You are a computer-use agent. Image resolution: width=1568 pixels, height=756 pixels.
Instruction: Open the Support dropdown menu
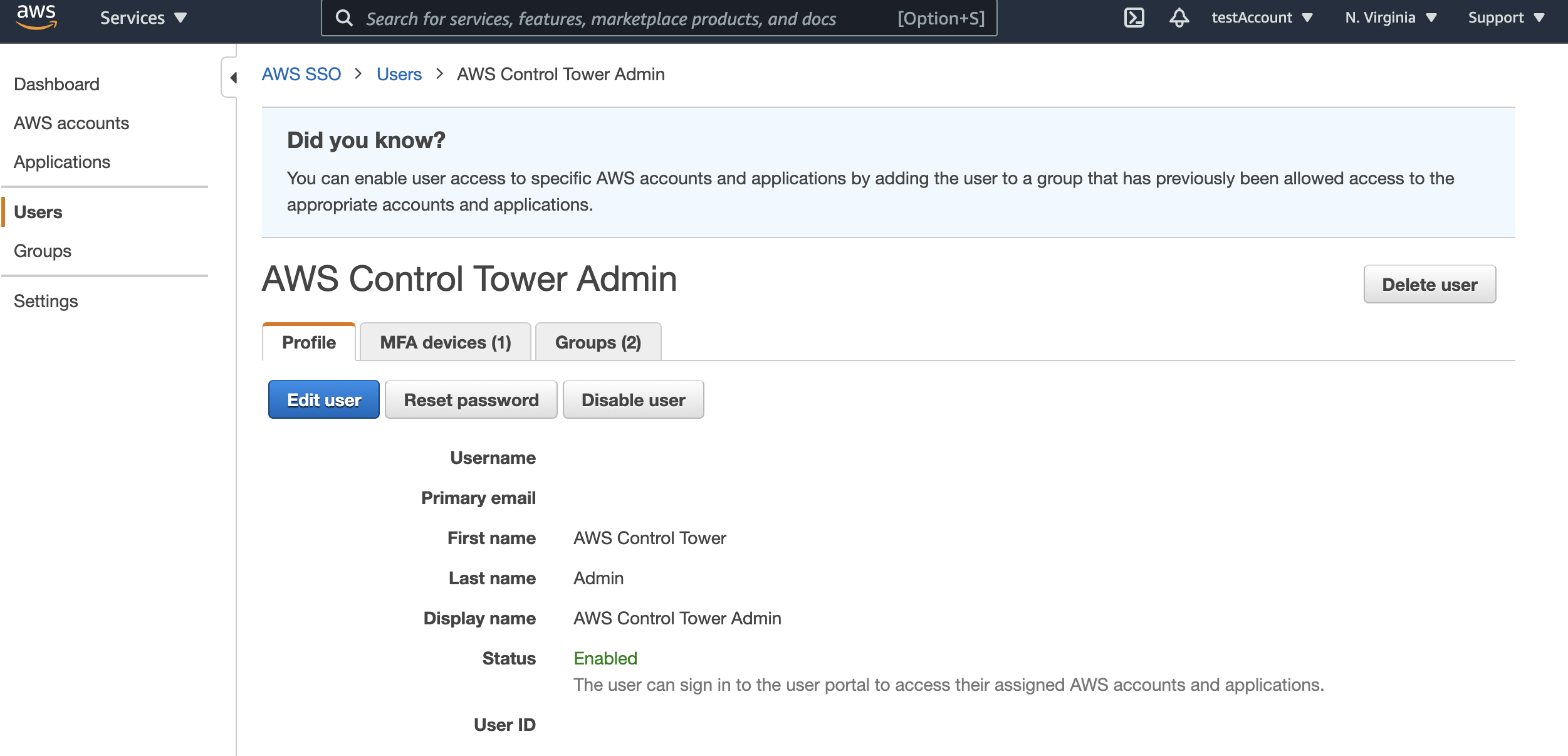(x=1506, y=18)
